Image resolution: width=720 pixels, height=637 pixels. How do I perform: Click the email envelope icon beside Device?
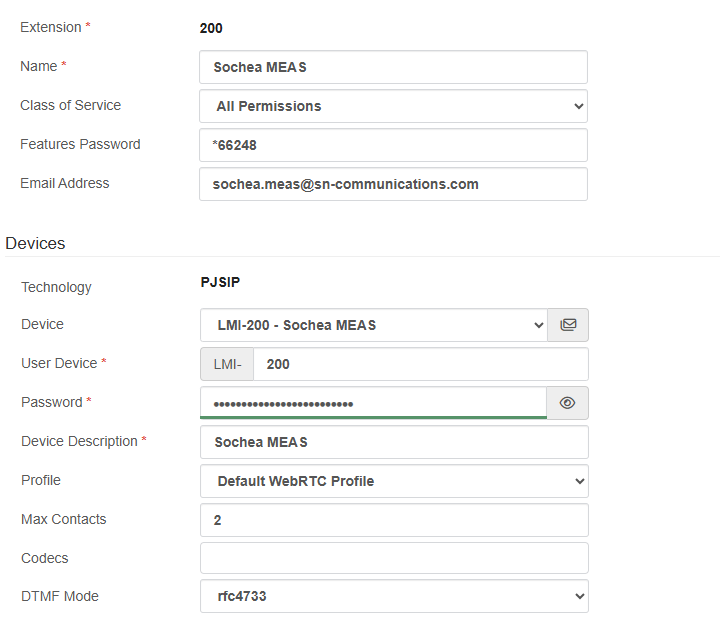pos(568,325)
